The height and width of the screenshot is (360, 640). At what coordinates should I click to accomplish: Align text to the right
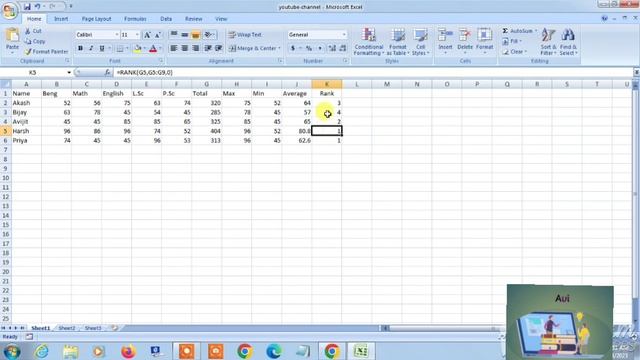pos(196,48)
